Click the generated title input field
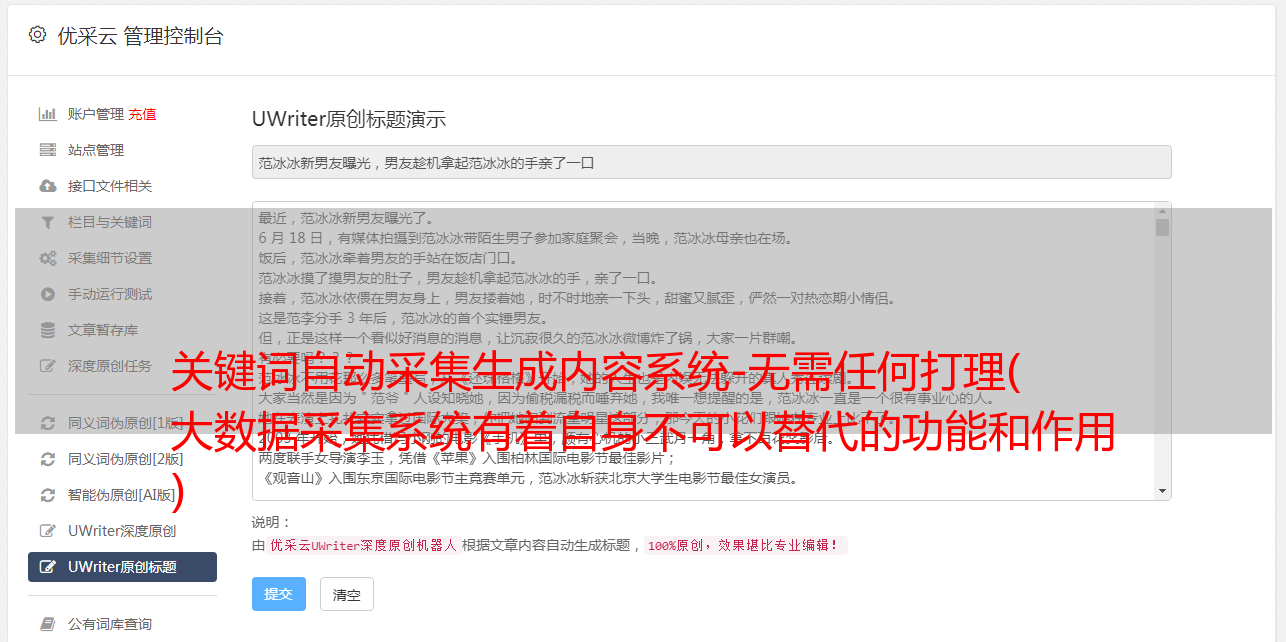 [711, 162]
